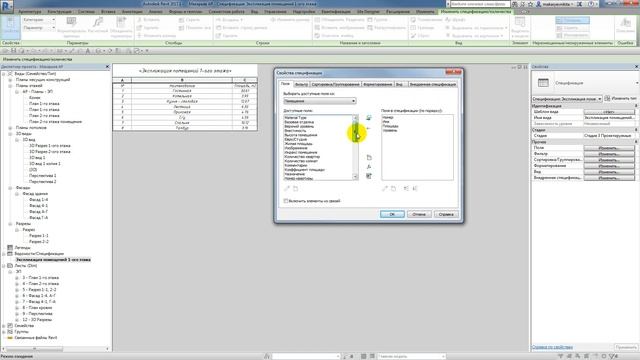Open Спецификация: Экспликация selector in Properties
Image resolution: width=640 pixels, height=360 pixels.
coord(567,99)
